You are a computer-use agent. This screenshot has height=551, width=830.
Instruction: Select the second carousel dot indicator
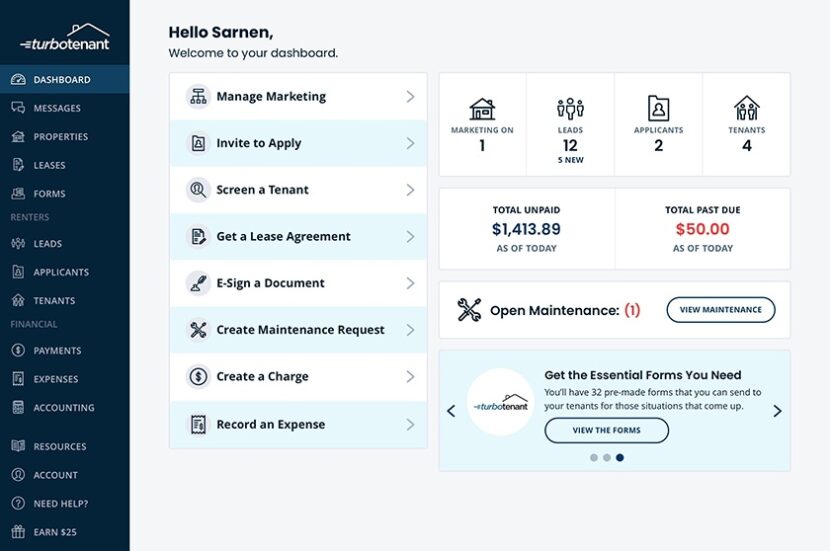pos(607,458)
